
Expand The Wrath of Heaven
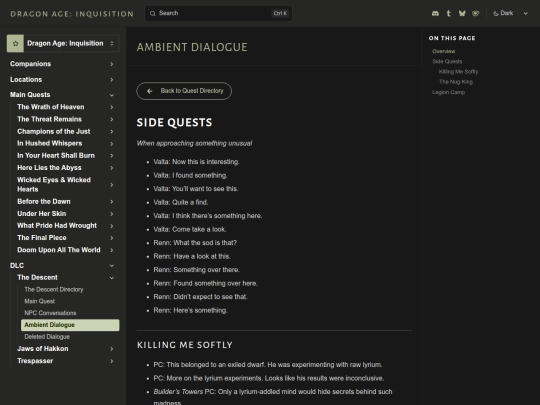click(65, 107)
